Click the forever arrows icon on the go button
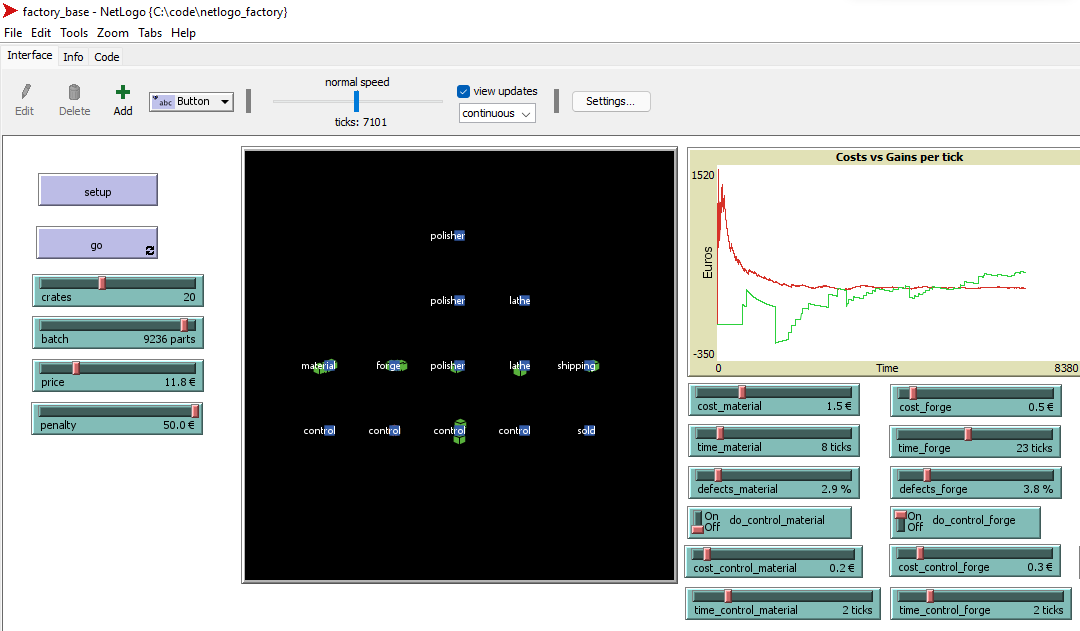The height and width of the screenshot is (631, 1080). point(150,251)
